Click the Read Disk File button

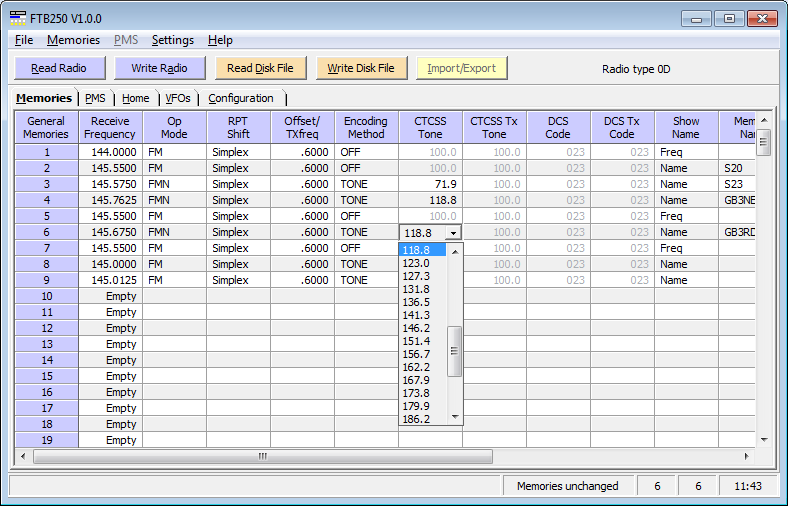pos(260,68)
